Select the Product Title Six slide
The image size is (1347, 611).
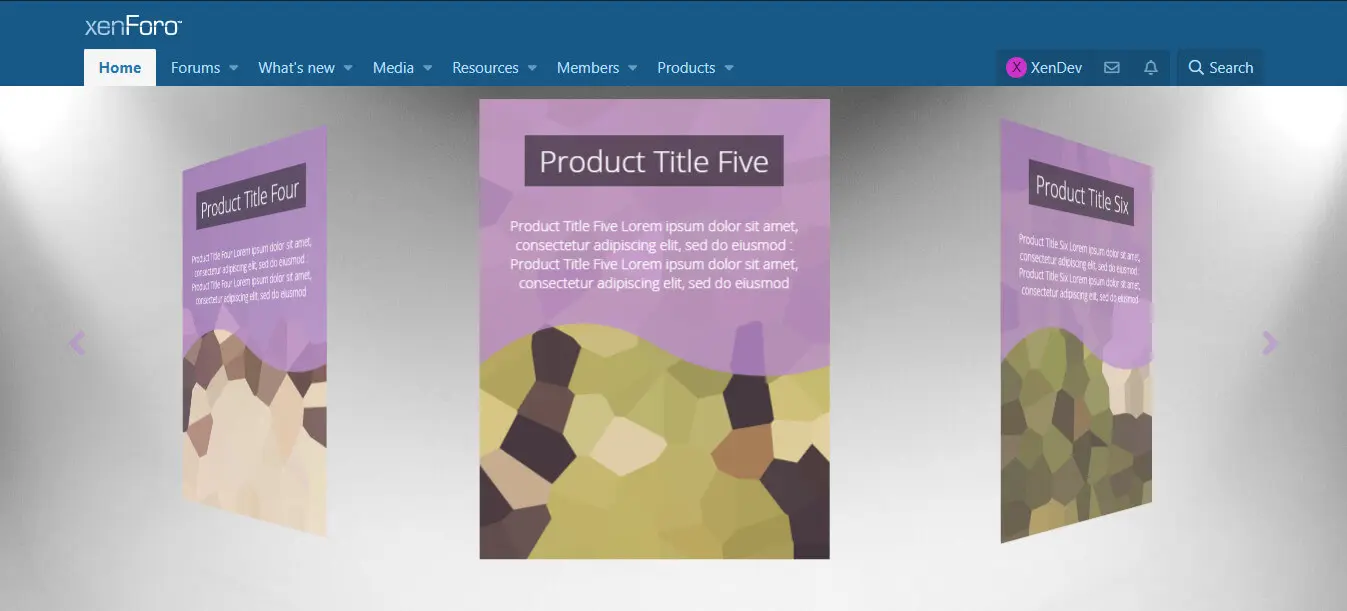tap(1076, 331)
